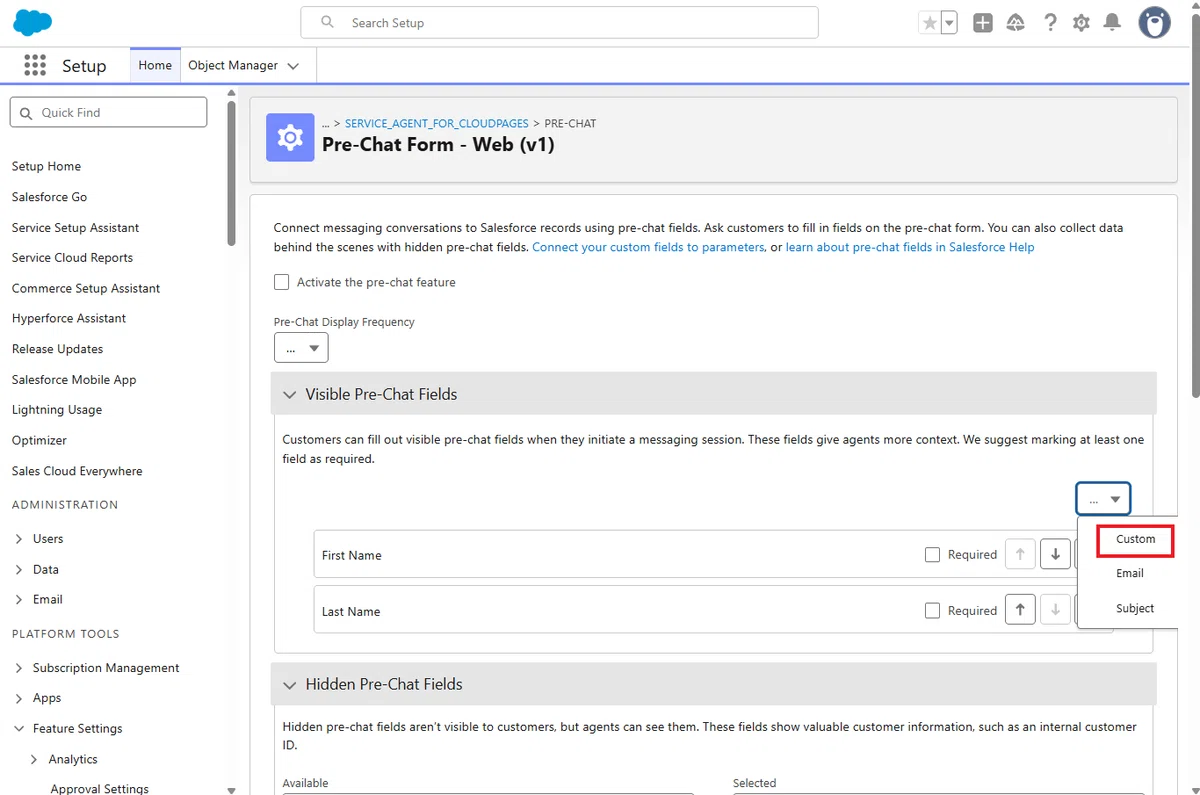Mark First Name as Required
The width and height of the screenshot is (1200, 795).
tap(932, 554)
